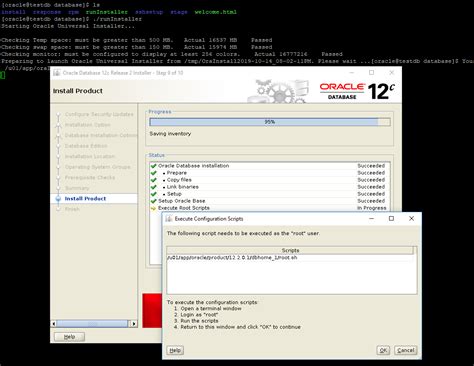Click left arrow of steps panel scrollbar

(x=54, y=323)
